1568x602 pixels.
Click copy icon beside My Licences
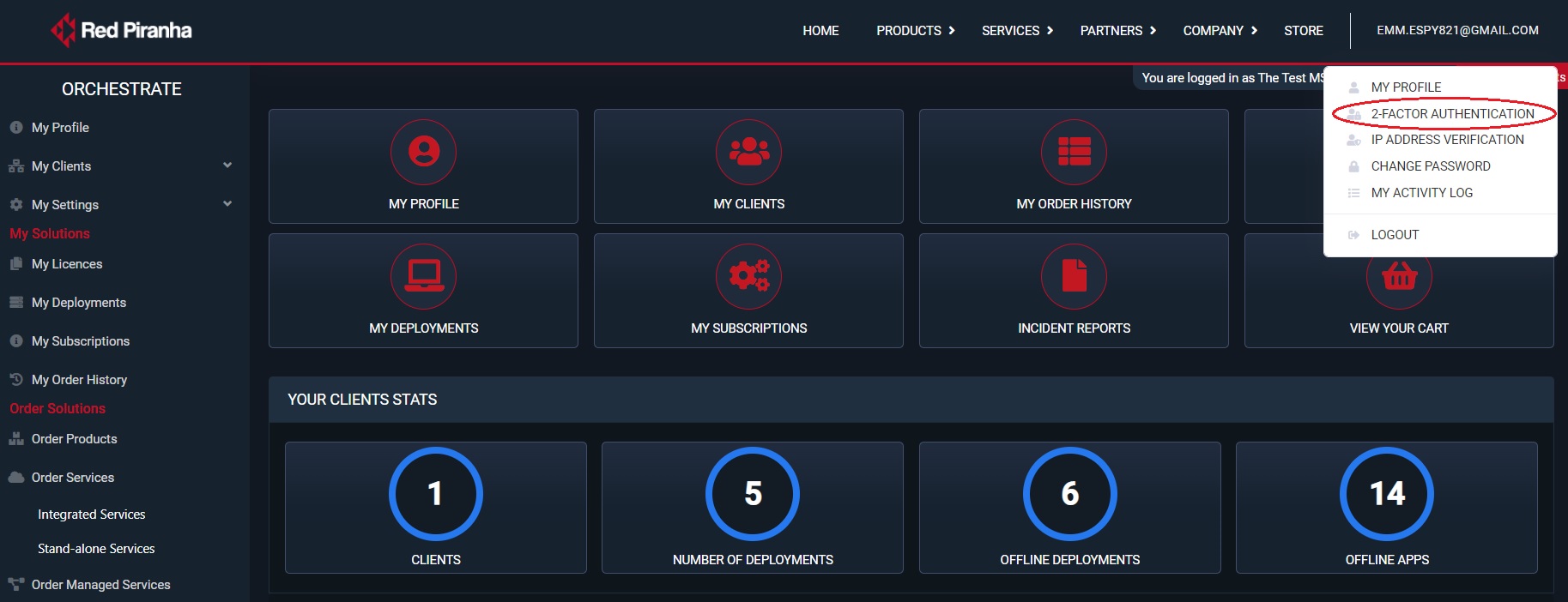tap(16, 263)
